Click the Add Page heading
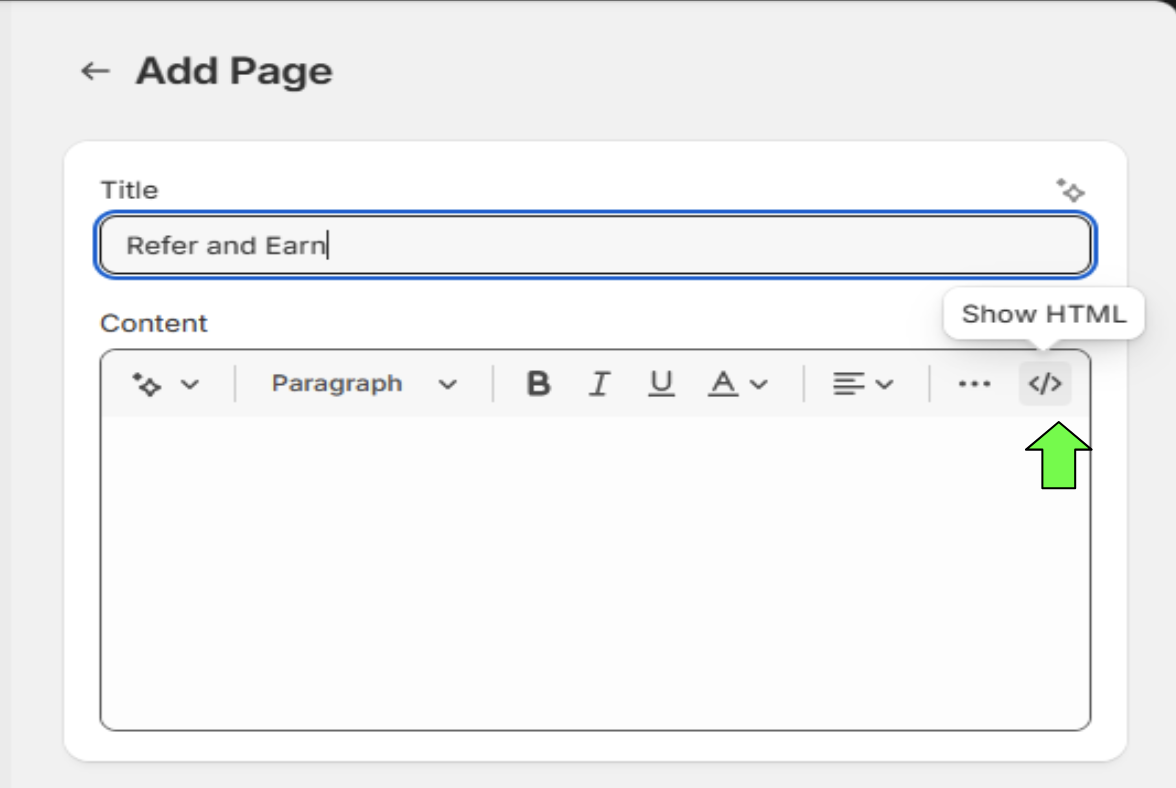Image resolution: width=1176 pixels, height=788 pixels. pyautogui.click(x=234, y=71)
